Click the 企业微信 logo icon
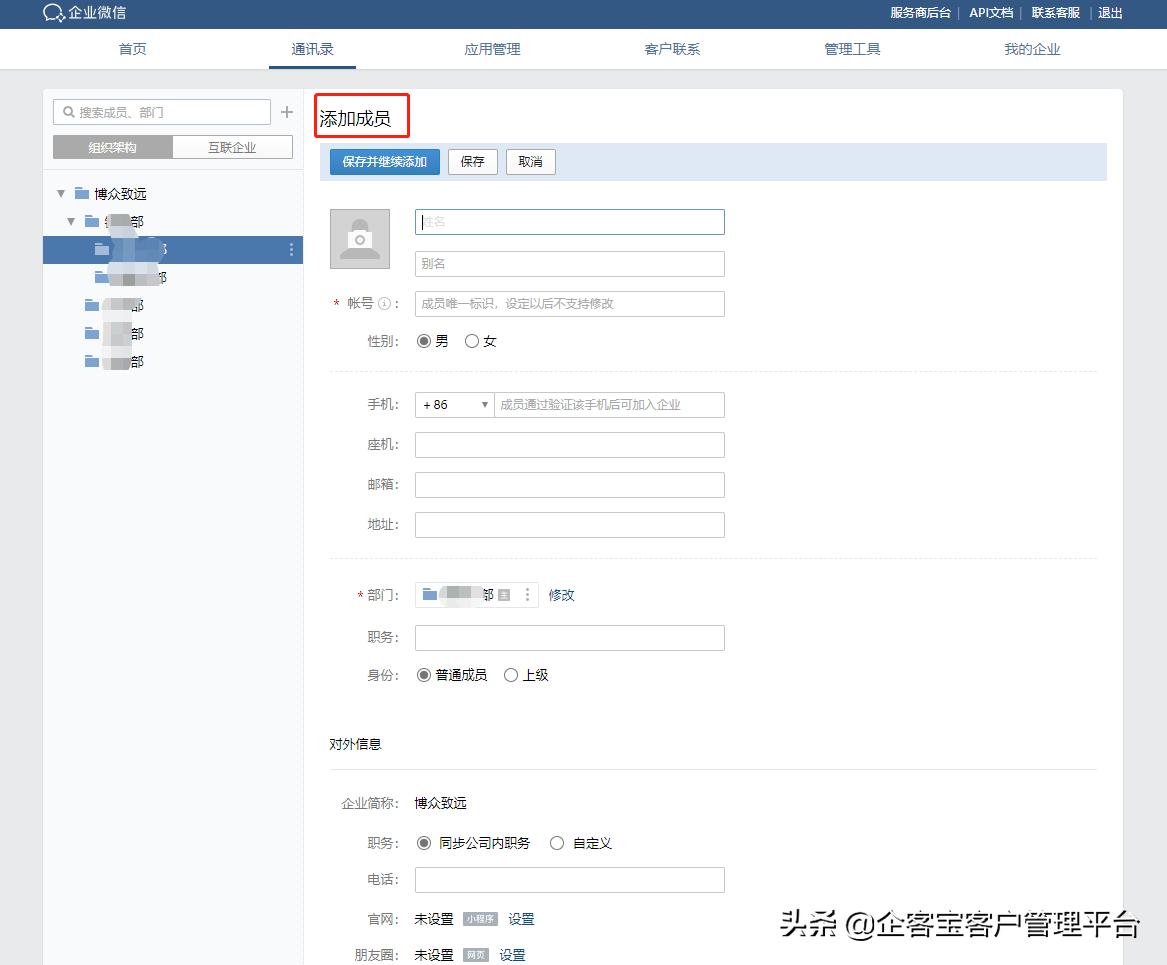 click(x=53, y=14)
